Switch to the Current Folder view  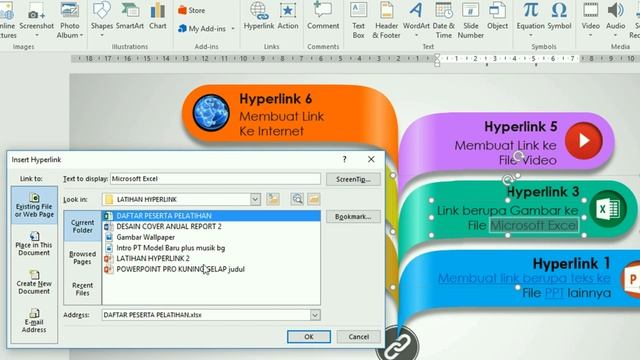click(x=82, y=226)
